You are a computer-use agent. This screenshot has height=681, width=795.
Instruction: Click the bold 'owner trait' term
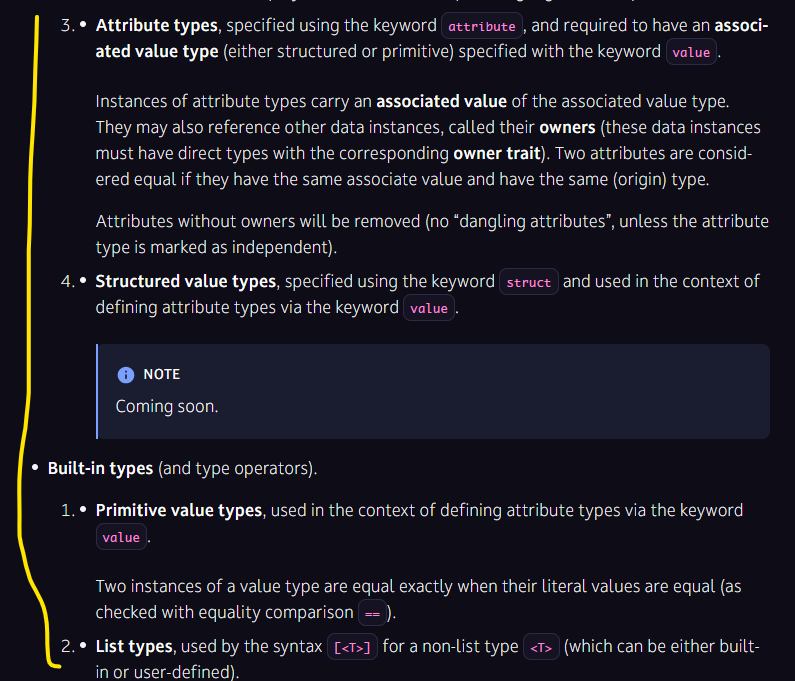pyautogui.click(x=497, y=153)
